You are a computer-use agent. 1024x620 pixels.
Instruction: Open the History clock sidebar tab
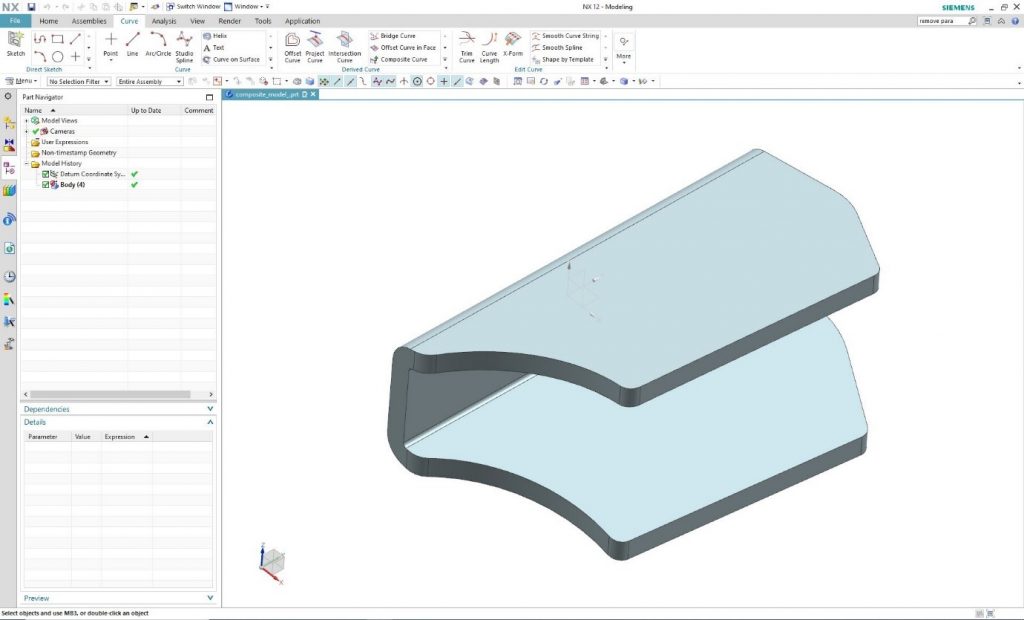pyautogui.click(x=9, y=277)
